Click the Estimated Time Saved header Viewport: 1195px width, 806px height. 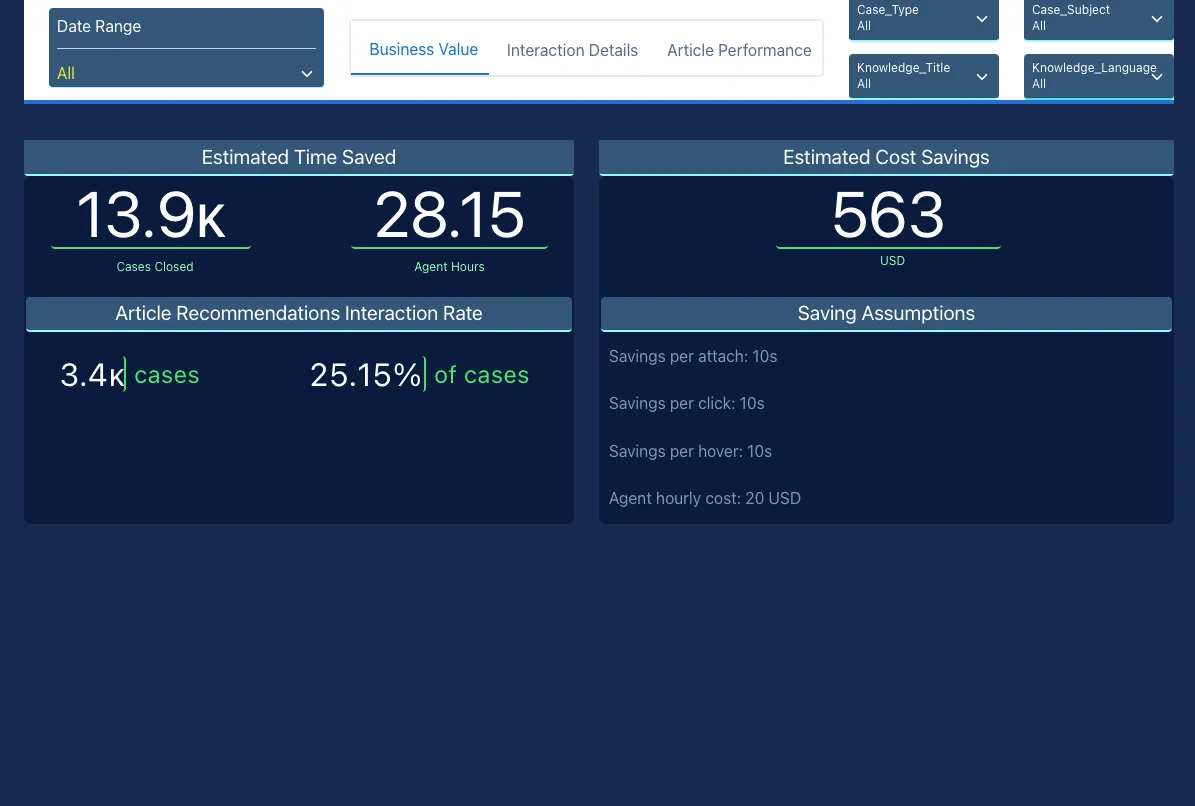(299, 158)
